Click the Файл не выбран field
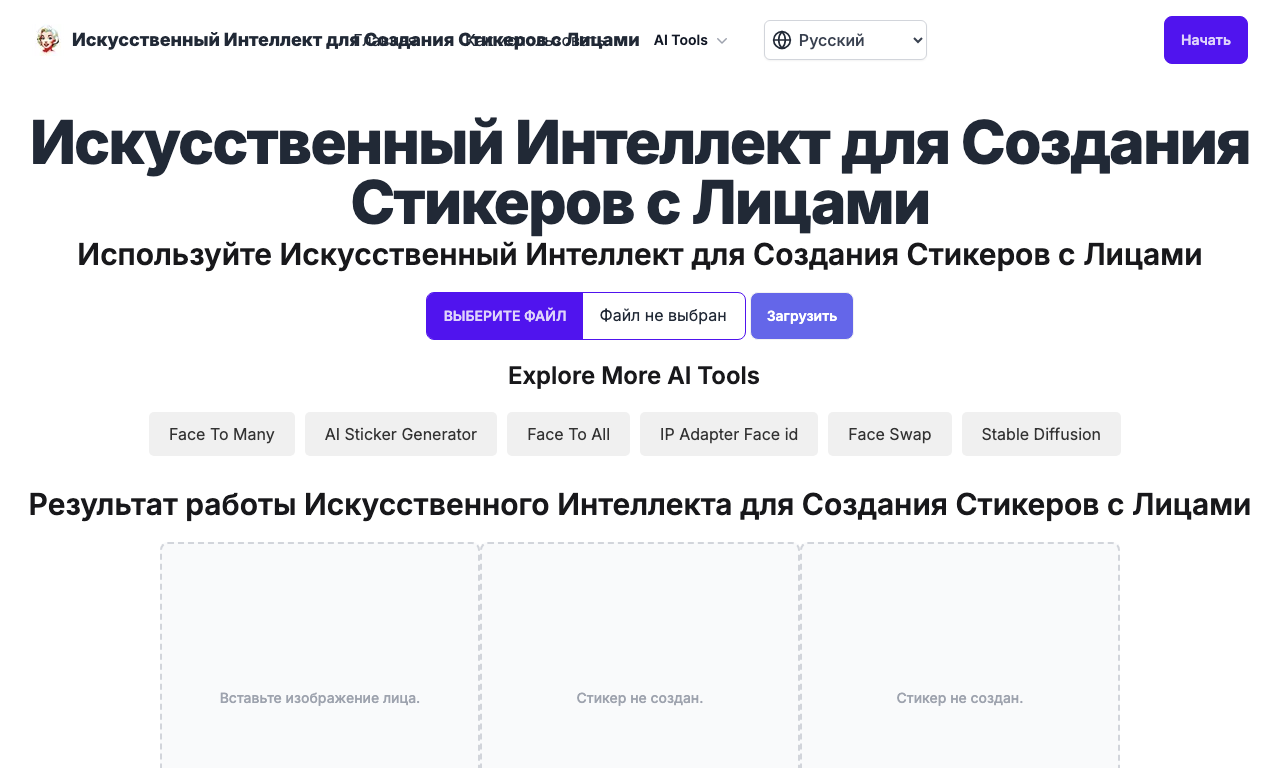The width and height of the screenshot is (1280, 768). coord(664,316)
